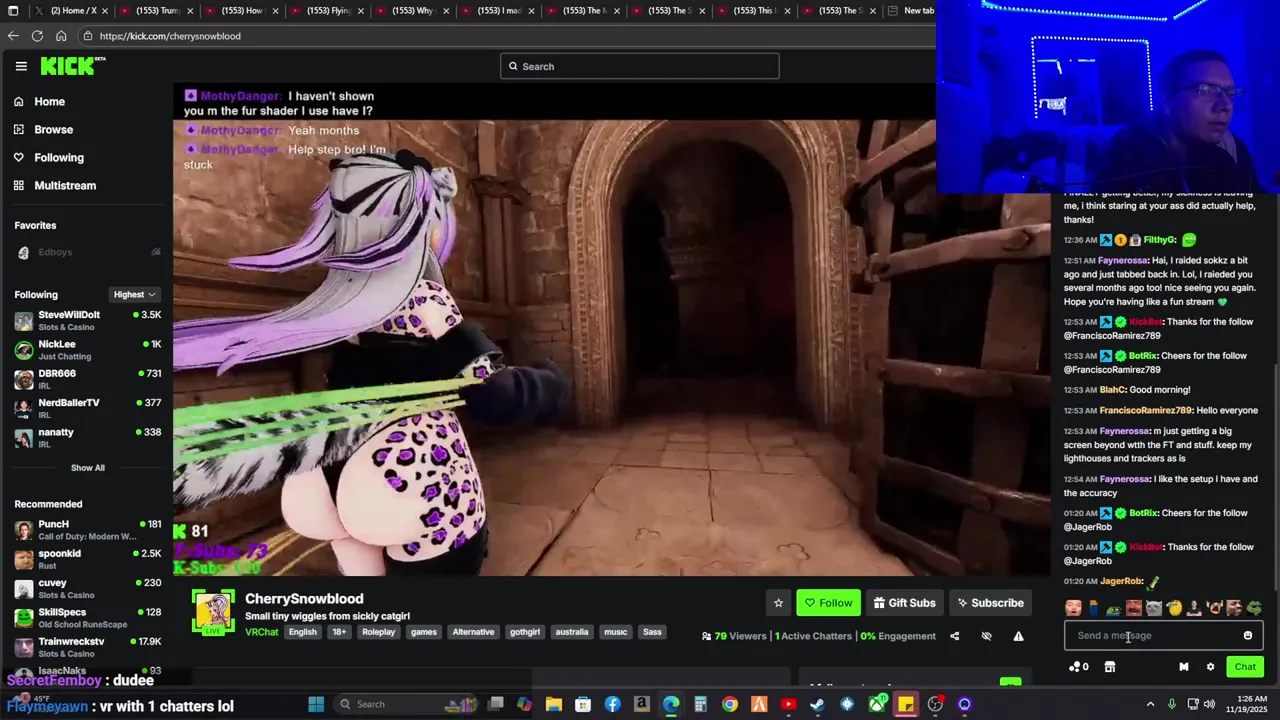The height and width of the screenshot is (720, 1280).
Task: Open the chat shop icon
Action: 1109,667
